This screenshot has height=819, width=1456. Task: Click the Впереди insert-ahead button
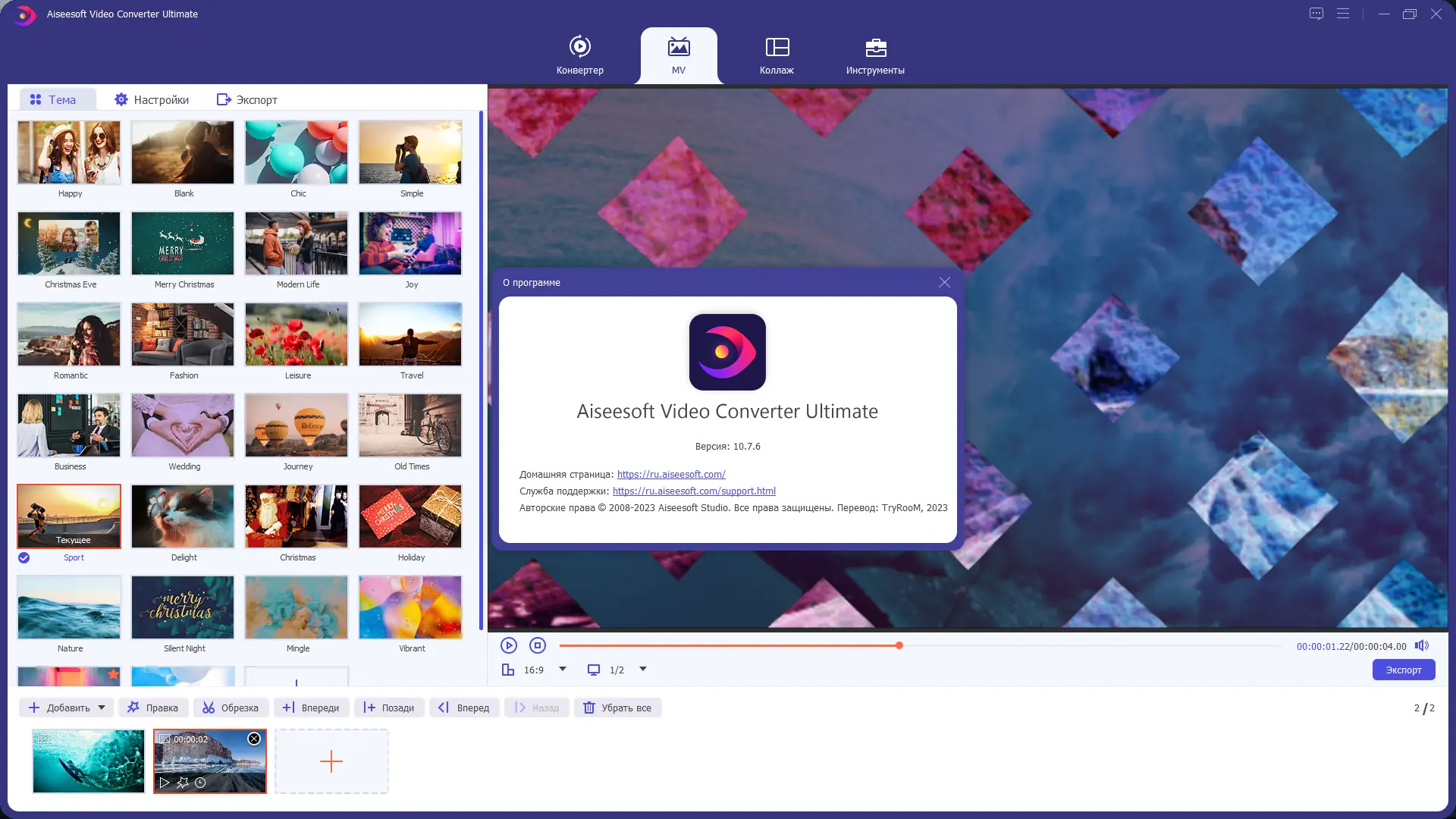[311, 708]
